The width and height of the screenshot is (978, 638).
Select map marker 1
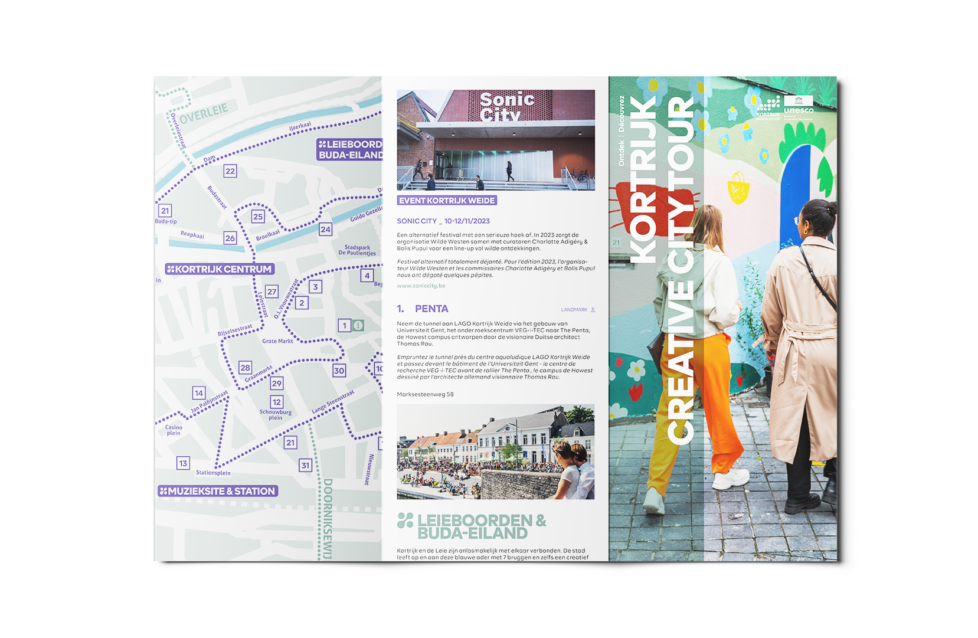pos(344,326)
